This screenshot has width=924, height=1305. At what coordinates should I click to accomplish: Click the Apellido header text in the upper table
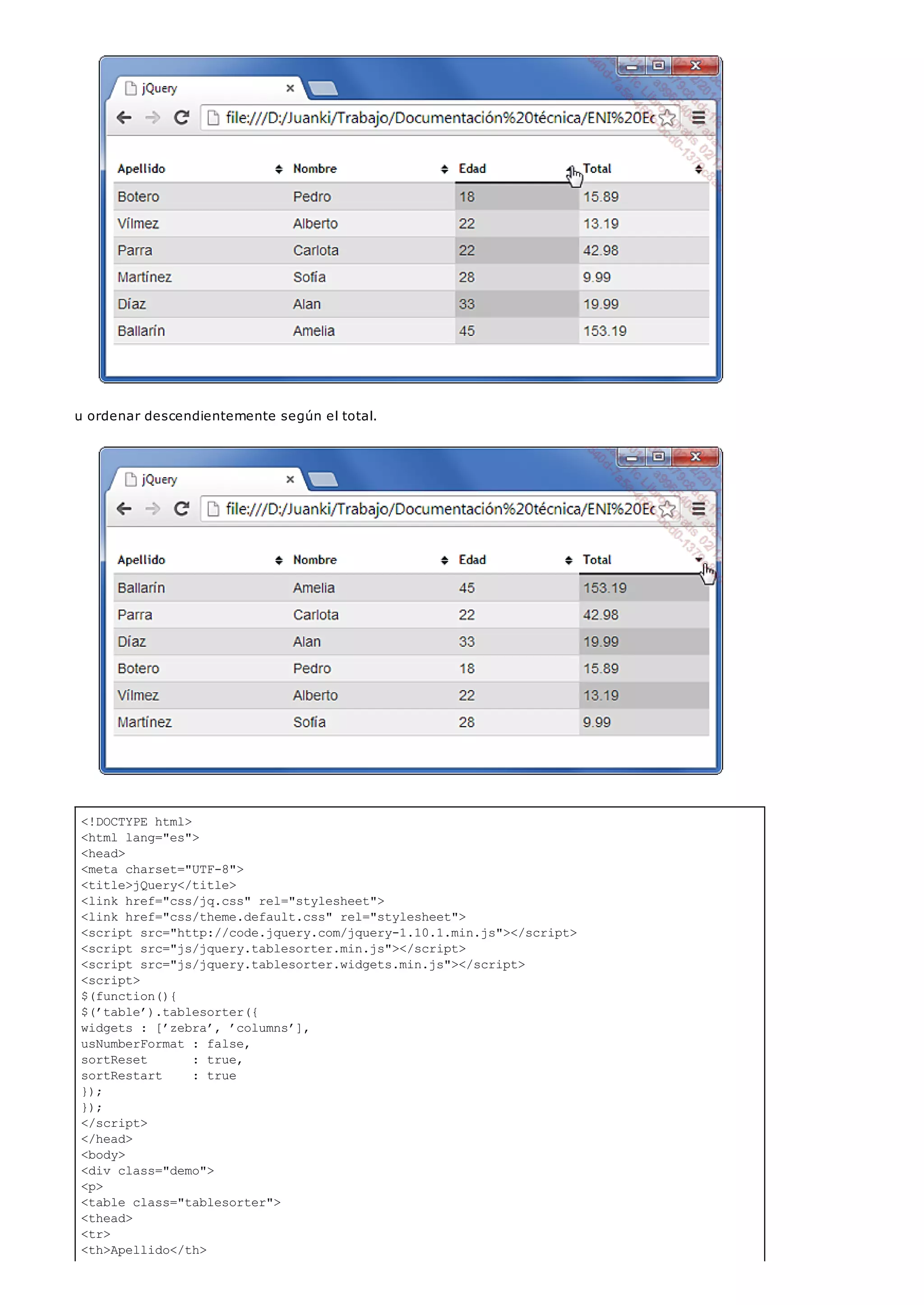pyautogui.click(x=141, y=169)
